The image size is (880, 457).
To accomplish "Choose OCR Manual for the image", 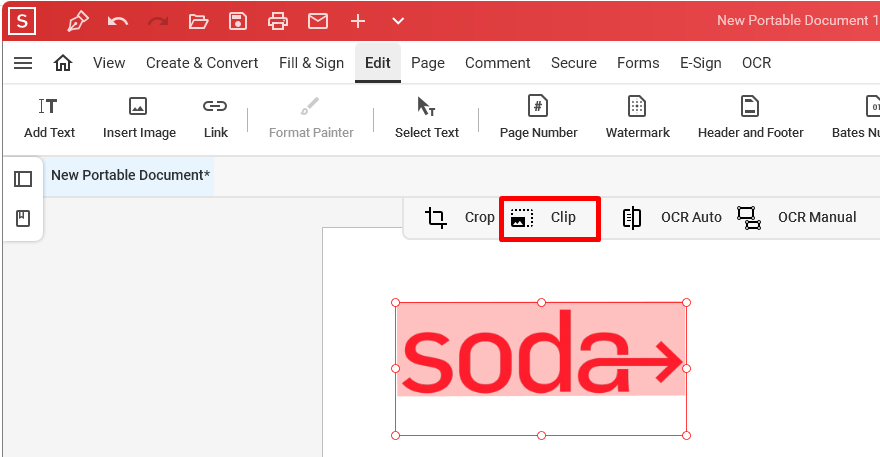I will tap(796, 218).
